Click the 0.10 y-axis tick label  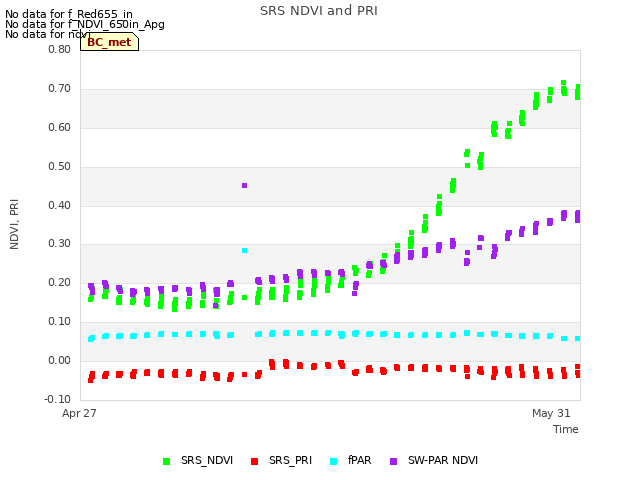point(60,322)
